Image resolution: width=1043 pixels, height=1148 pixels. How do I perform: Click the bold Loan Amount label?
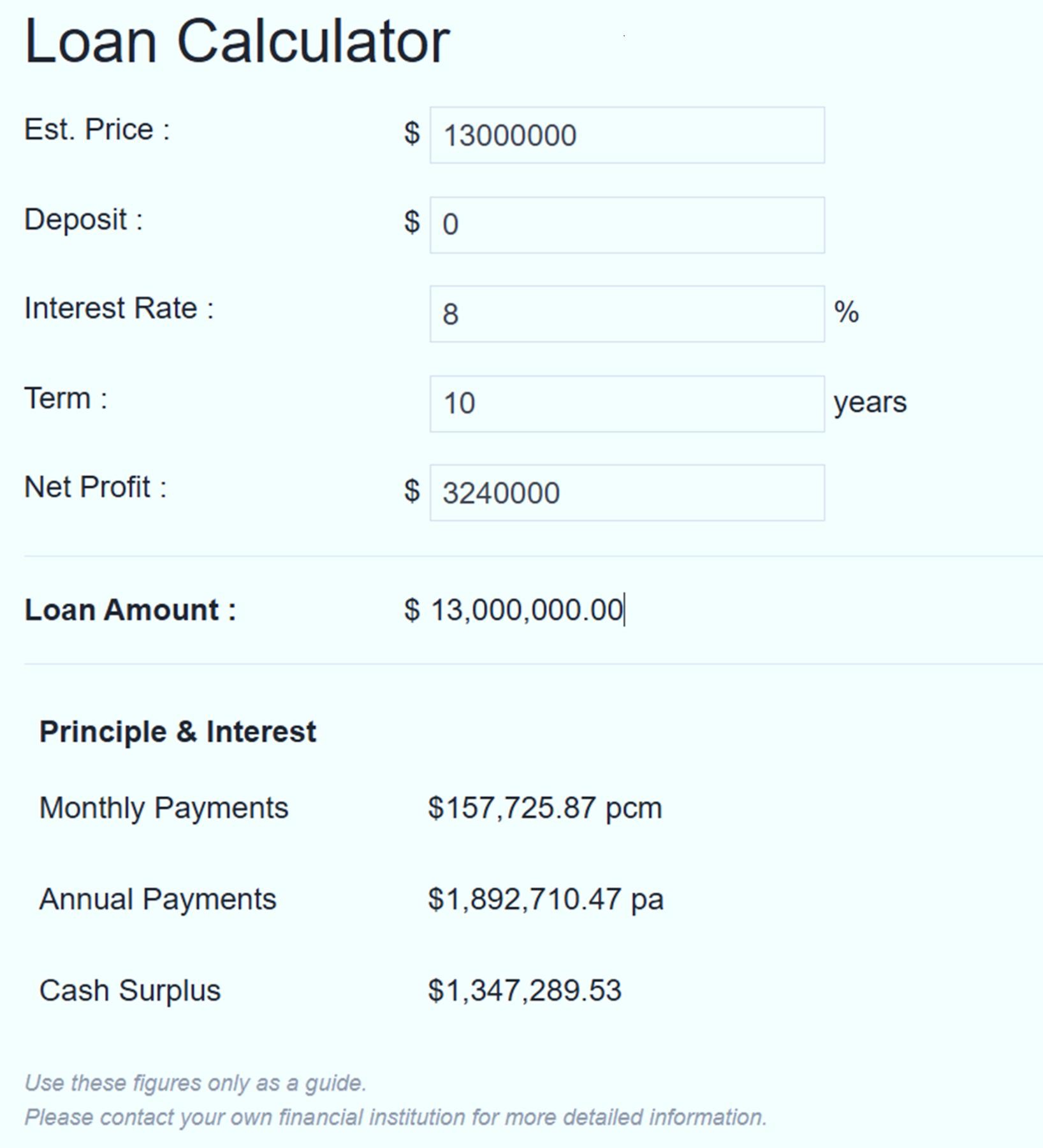130,610
